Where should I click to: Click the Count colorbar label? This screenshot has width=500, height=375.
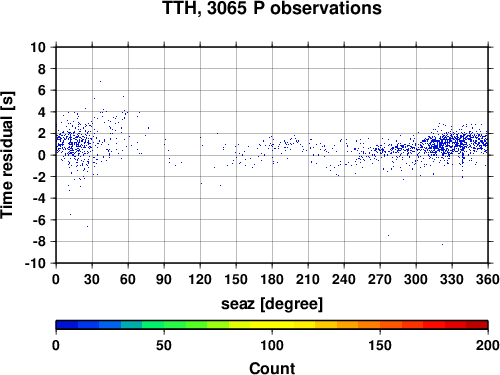(272, 368)
